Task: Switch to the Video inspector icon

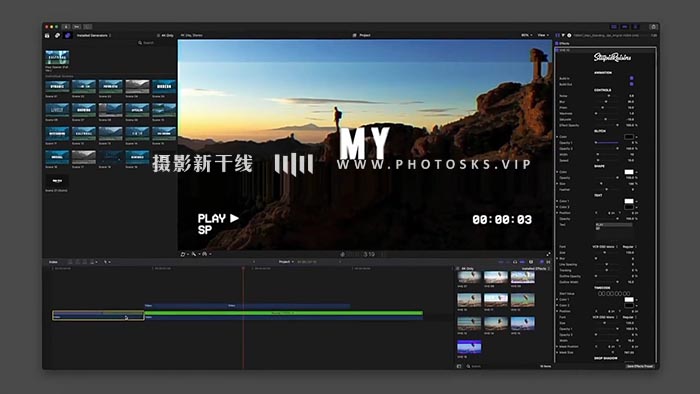Action: click(558, 35)
